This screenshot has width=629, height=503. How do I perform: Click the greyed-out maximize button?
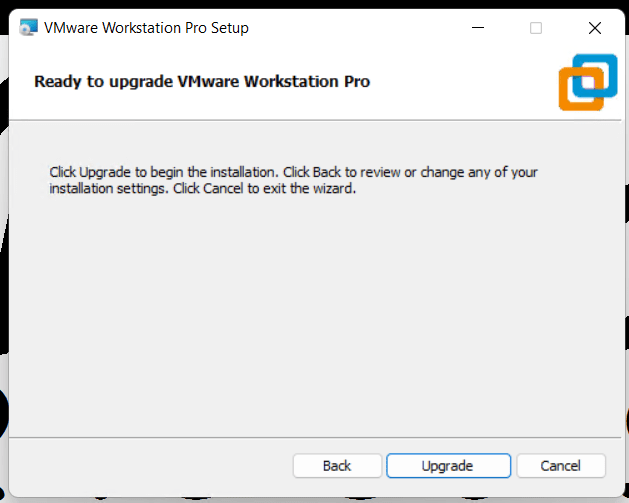pyautogui.click(x=536, y=28)
